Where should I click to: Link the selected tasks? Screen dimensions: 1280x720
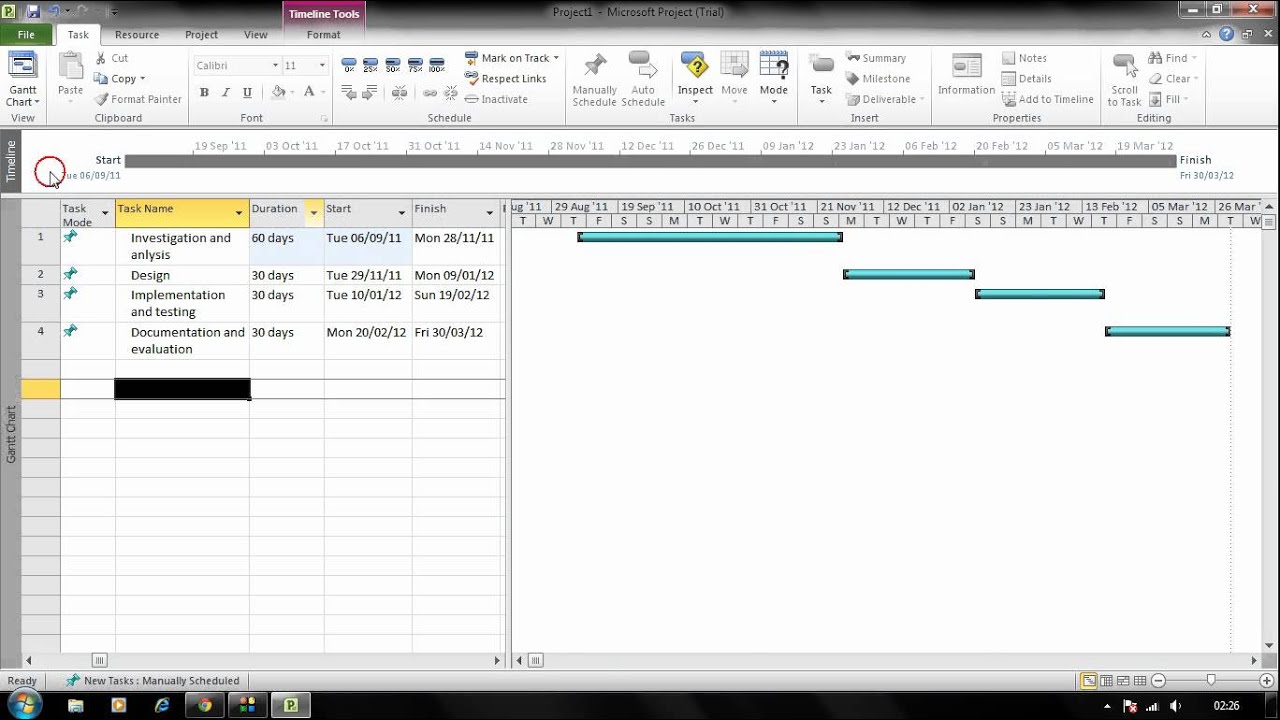(430, 92)
